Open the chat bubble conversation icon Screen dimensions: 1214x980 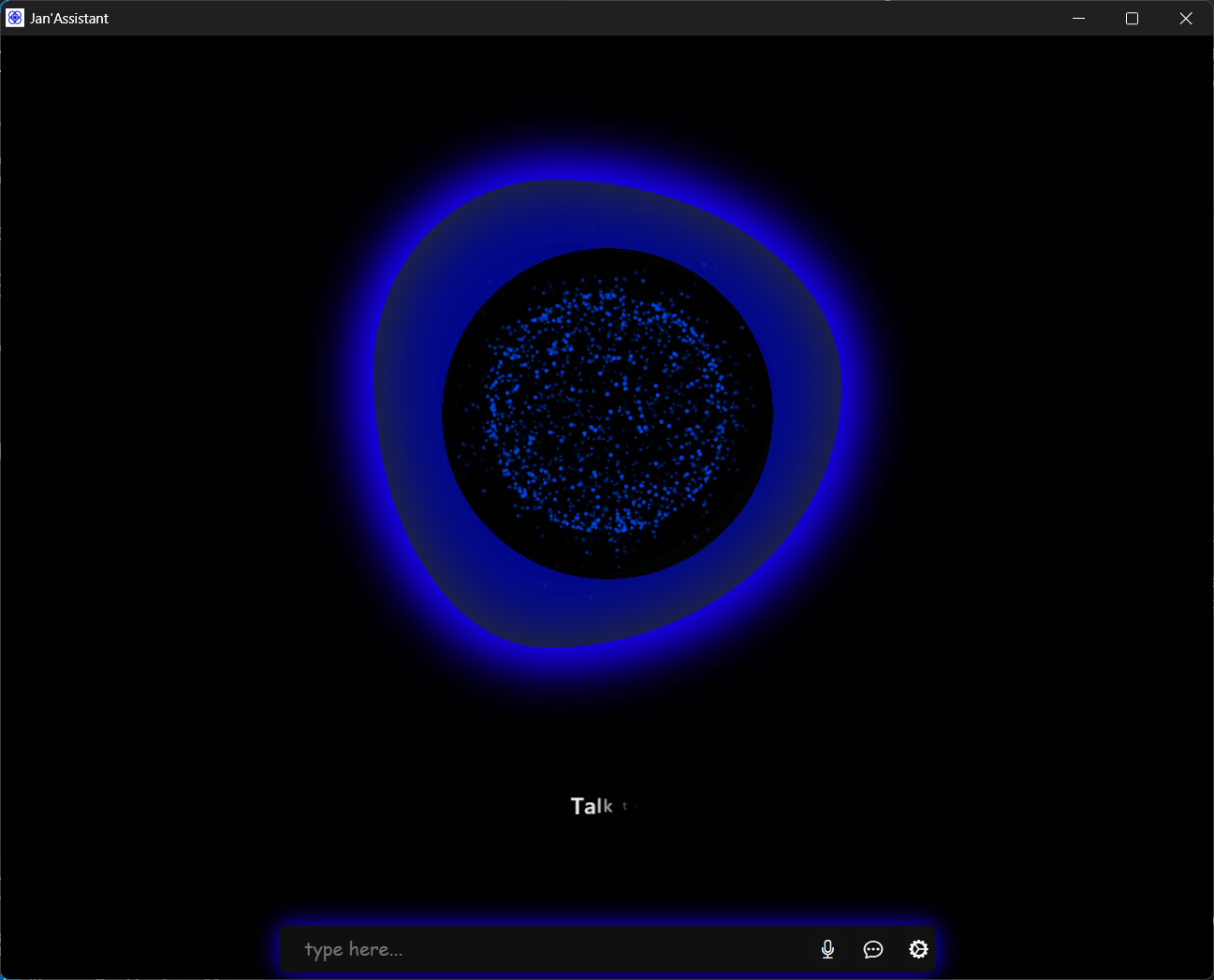click(x=873, y=949)
